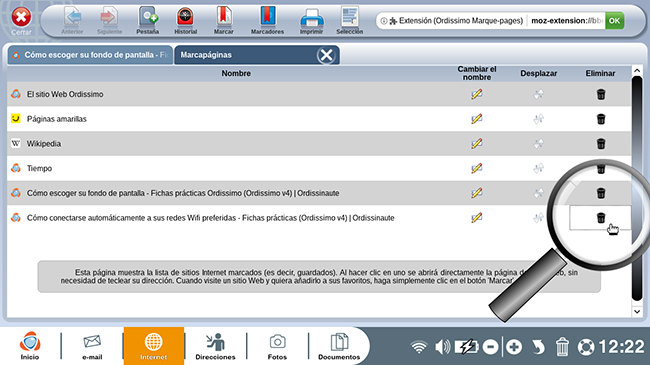This screenshot has height=365, width=650.
Task: Click the Nombre column header
Action: point(236,73)
